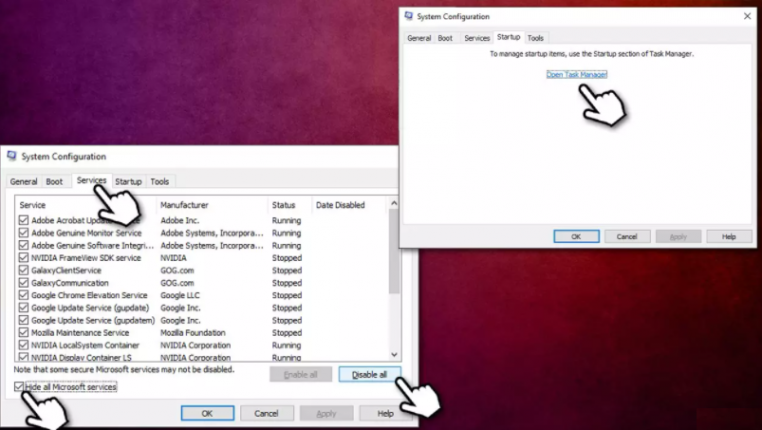Select Running status for Adobe Genuine Monitor Service
The height and width of the screenshot is (430, 762).
coord(286,233)
